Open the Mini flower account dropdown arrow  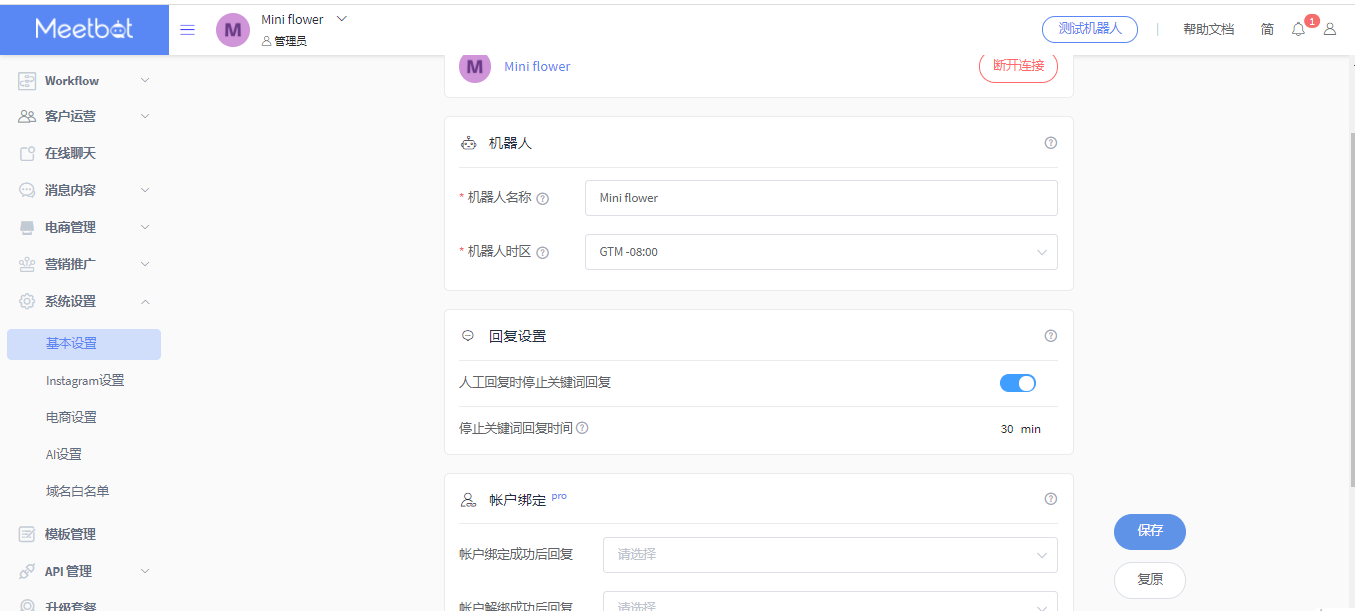point(341,19)
